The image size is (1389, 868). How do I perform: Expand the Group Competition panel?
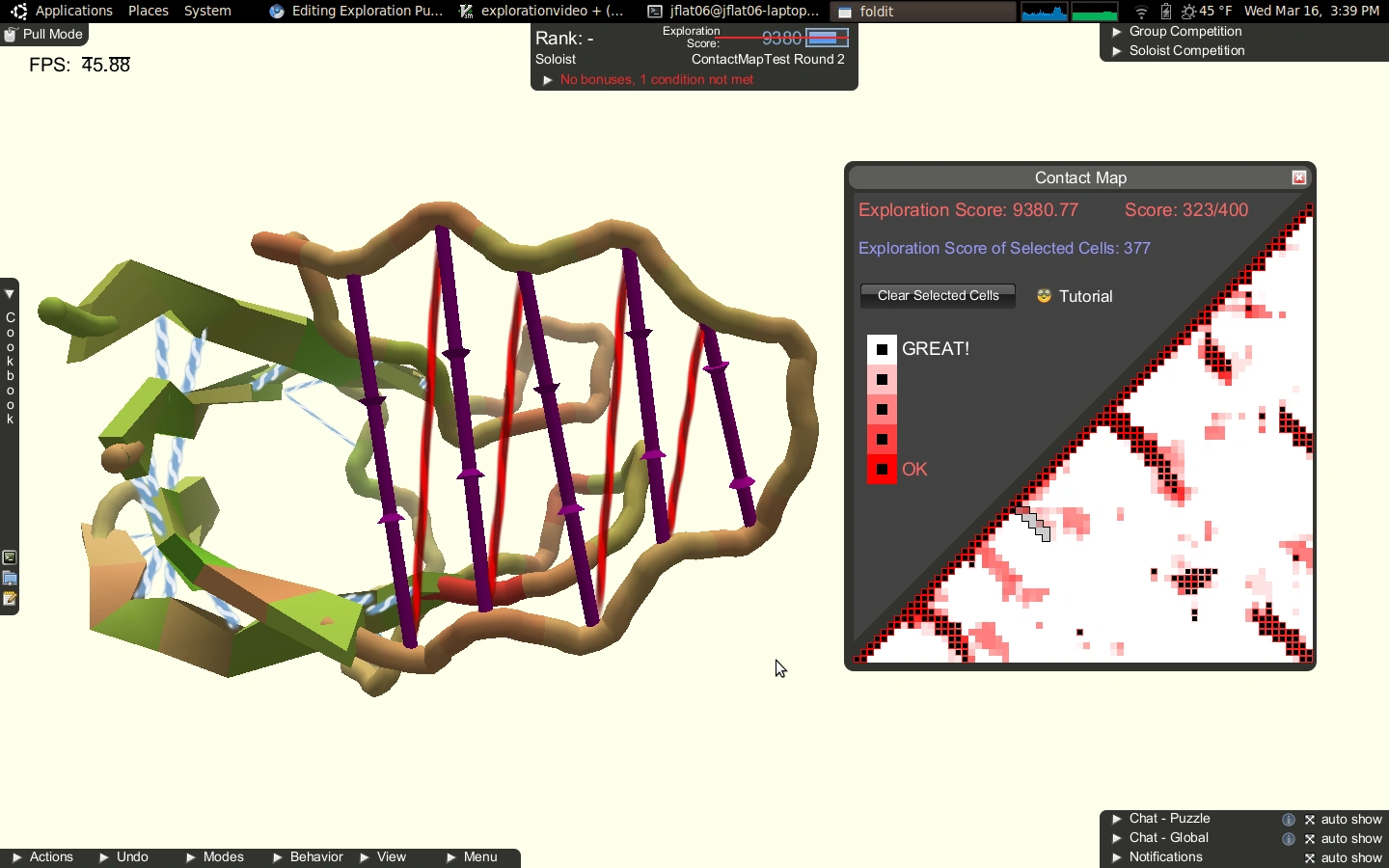1117,32
